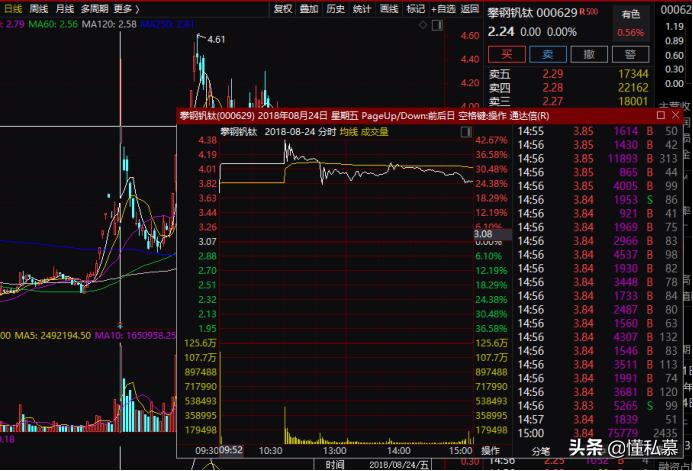Image resolution: width=693 pixels, height=471 pixels.
Task: Click the 标记 mark toolbar item
Action: click(x=415, y=9)
